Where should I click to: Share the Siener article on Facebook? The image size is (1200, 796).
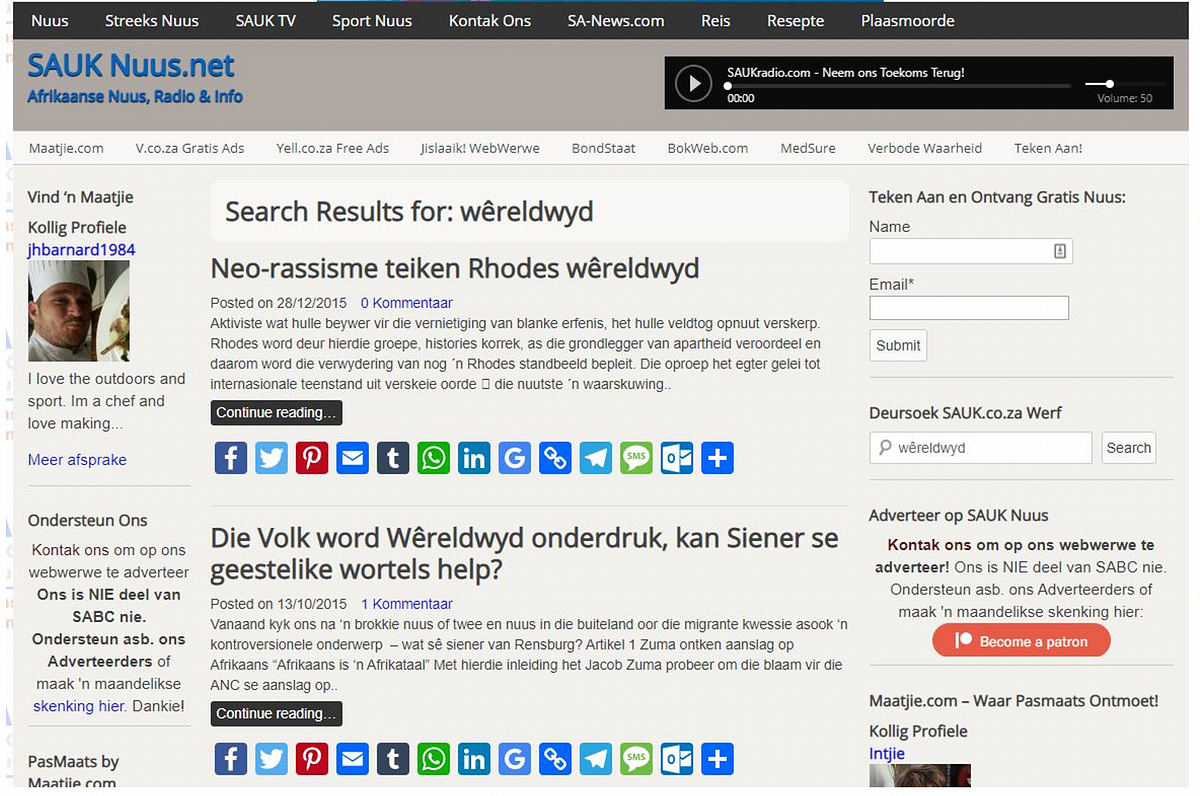pyautogui.click(x=231, y=759)
